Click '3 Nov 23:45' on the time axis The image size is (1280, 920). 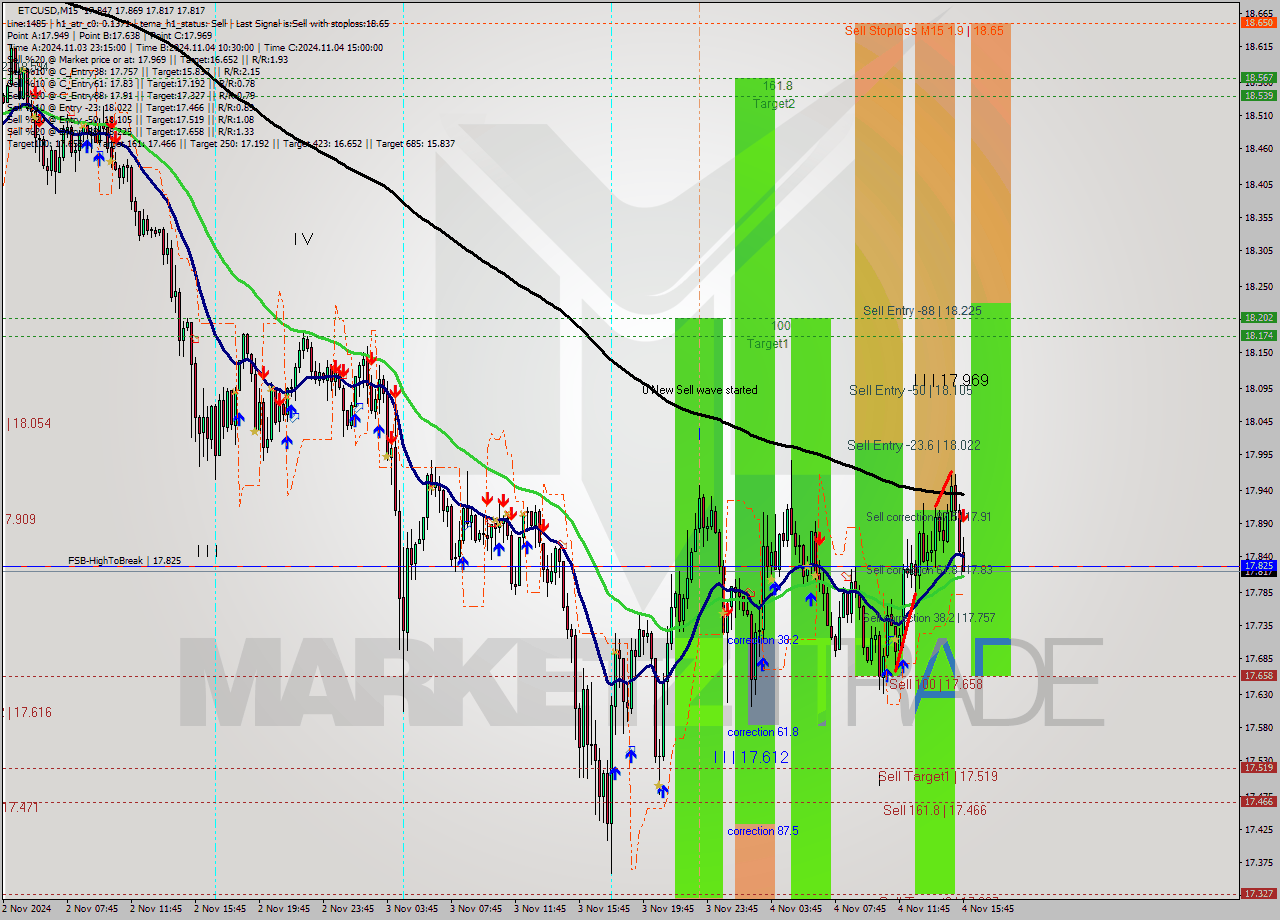[x=732, y=909]
